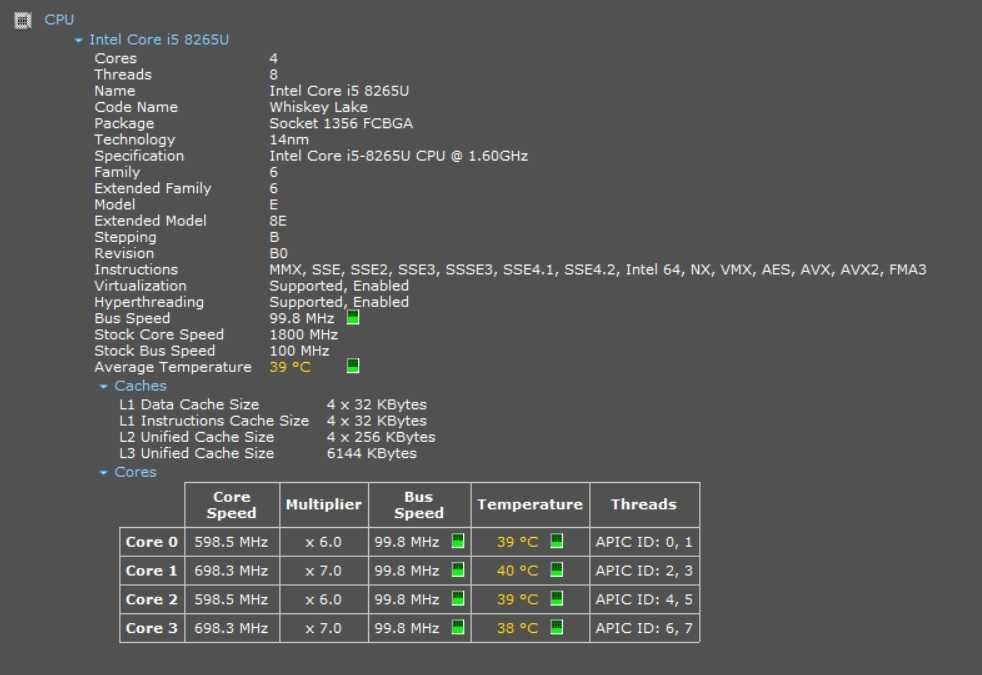This screenshot has width=982, height=675.
Task: Click L1 Instructions Cache Size row
Action: [273, 421]
